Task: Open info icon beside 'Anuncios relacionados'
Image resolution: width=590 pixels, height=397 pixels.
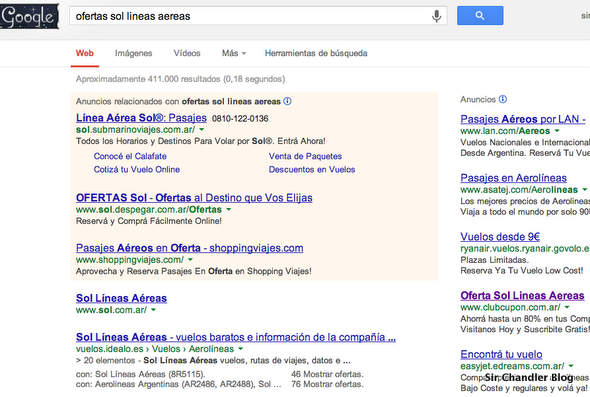Action: 287,101
